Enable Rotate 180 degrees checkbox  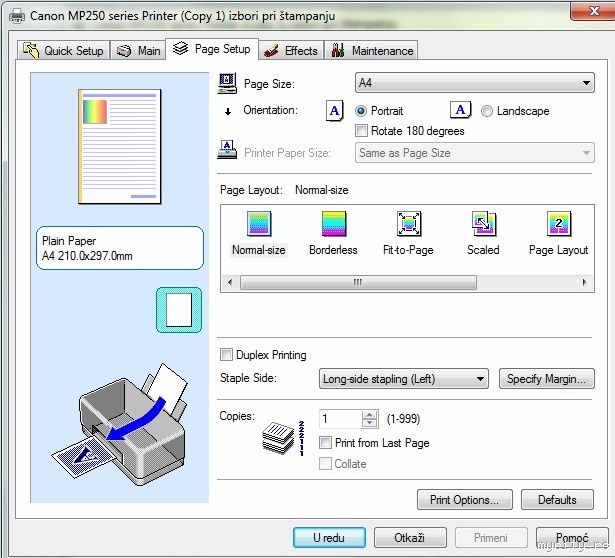[361, 130]
